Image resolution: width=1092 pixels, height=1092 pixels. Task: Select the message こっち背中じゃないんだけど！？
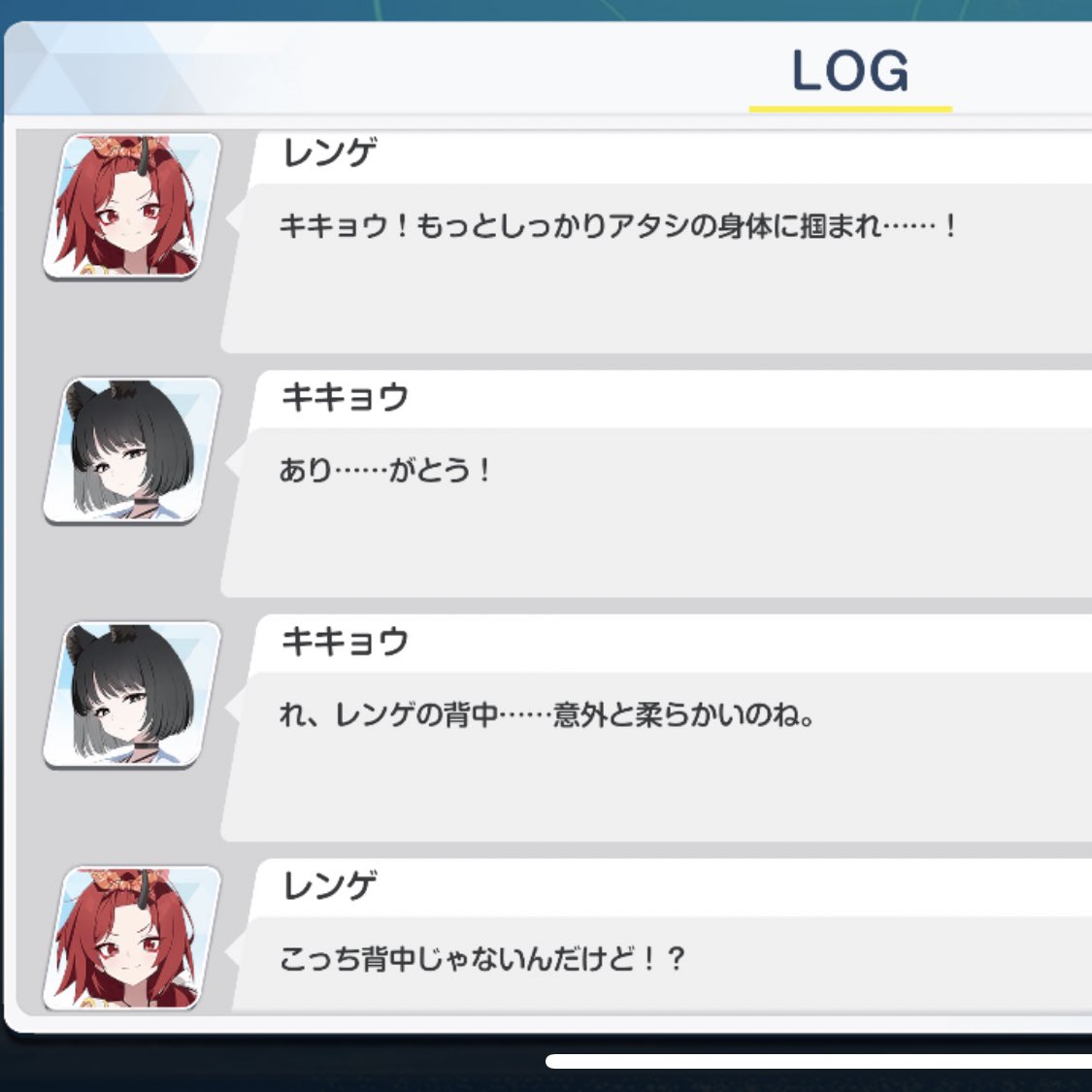tap(482, 959)
